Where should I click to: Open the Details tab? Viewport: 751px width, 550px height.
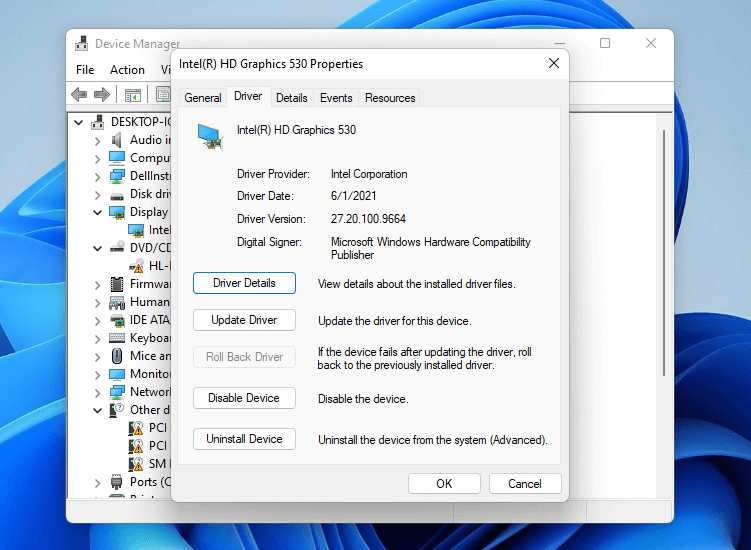pyautogui.click(x=292, y=98)
